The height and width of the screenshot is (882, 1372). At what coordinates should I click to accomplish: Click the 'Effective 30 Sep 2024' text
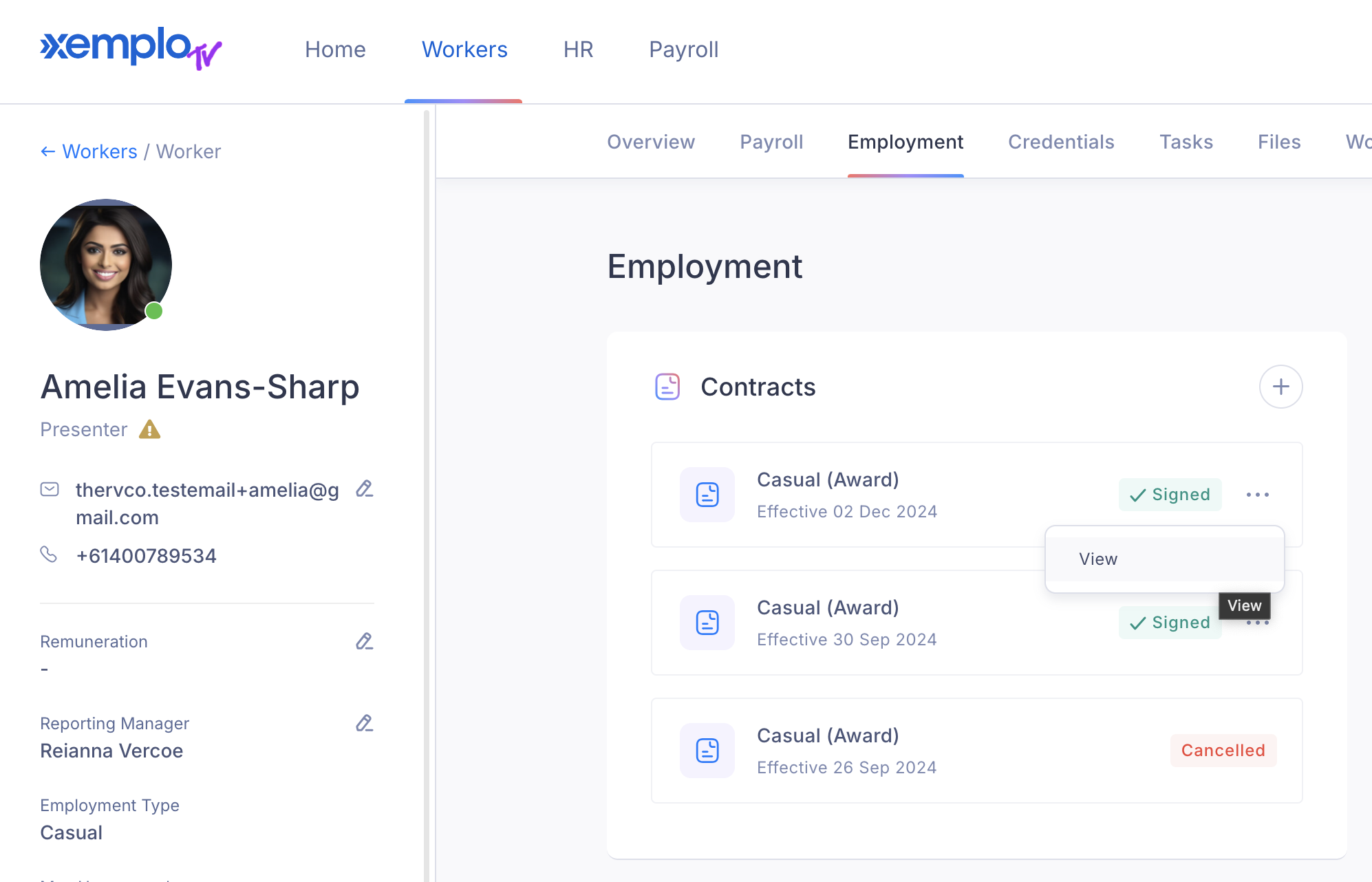pyautogui.click(x=847, y=640)
